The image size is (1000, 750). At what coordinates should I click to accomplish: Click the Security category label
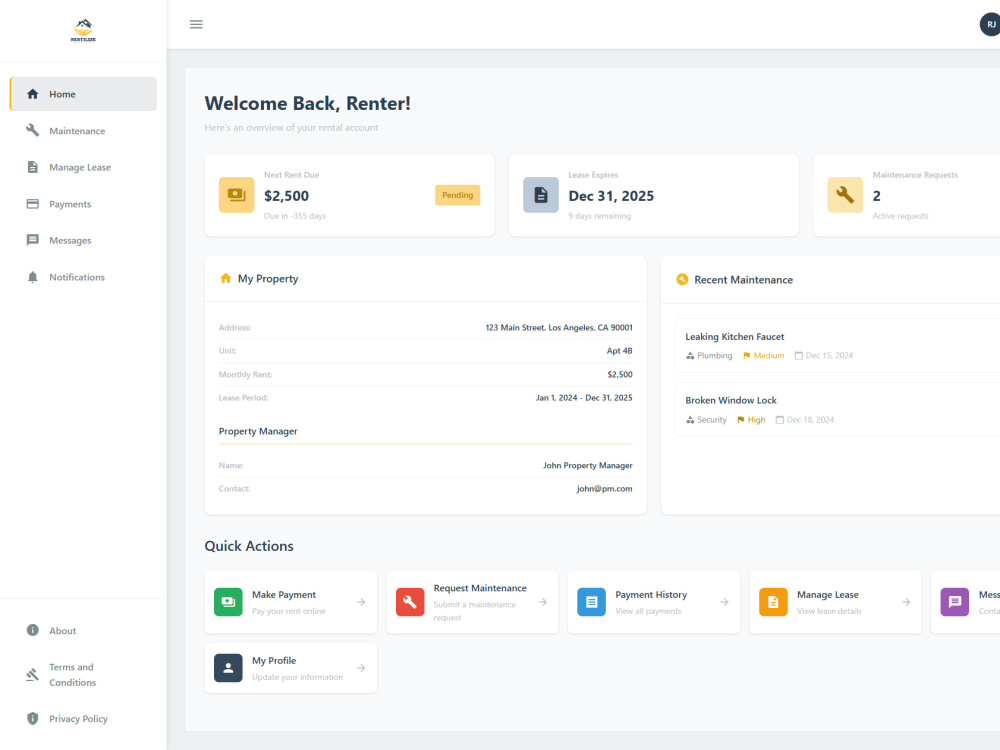click(712, 420)
